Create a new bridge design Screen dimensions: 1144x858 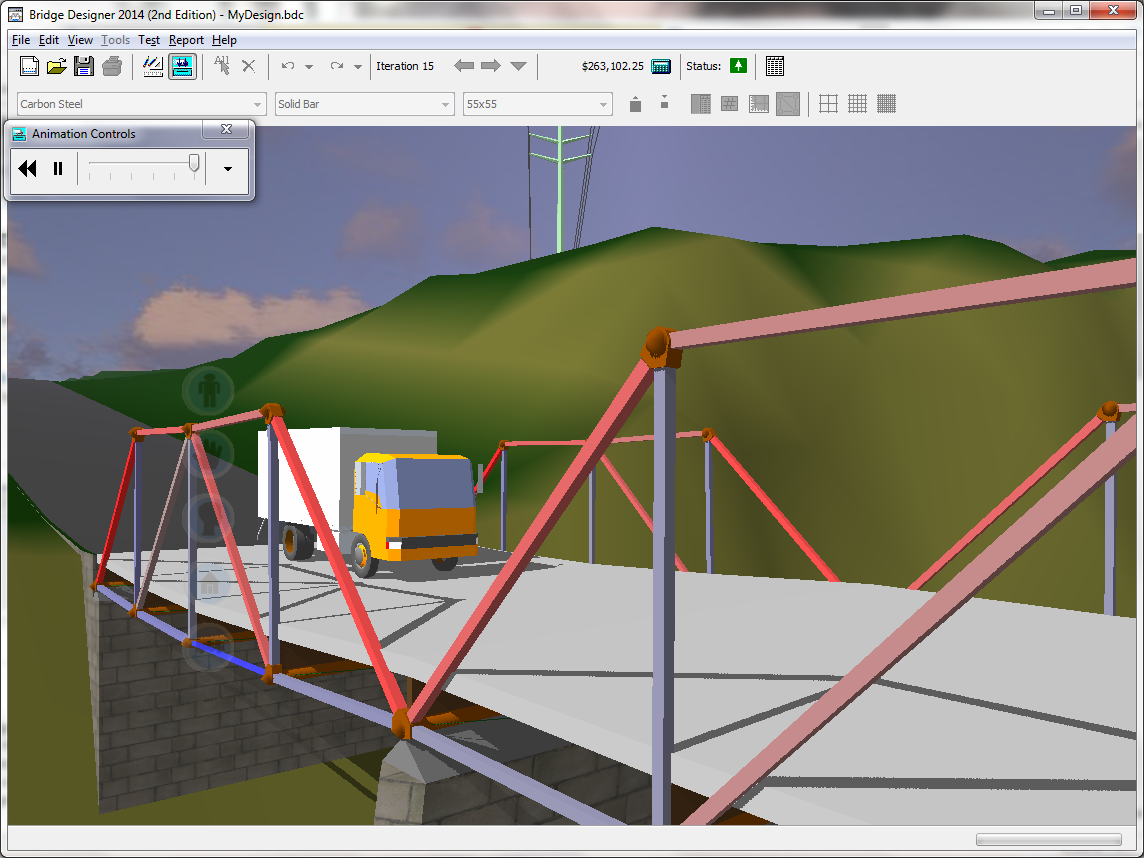[x=29, y=66]
